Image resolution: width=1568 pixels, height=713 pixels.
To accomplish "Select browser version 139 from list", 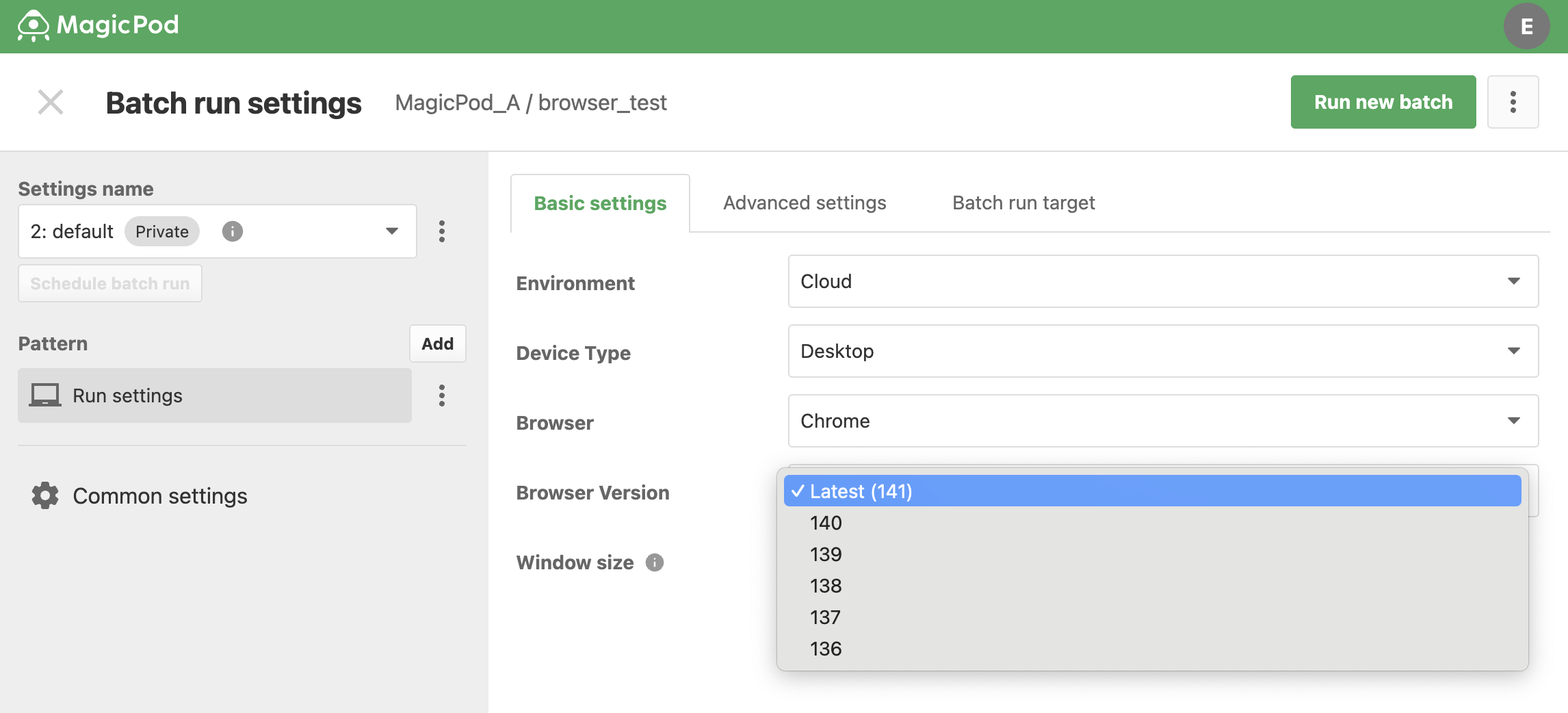I will pos(1152,554).
